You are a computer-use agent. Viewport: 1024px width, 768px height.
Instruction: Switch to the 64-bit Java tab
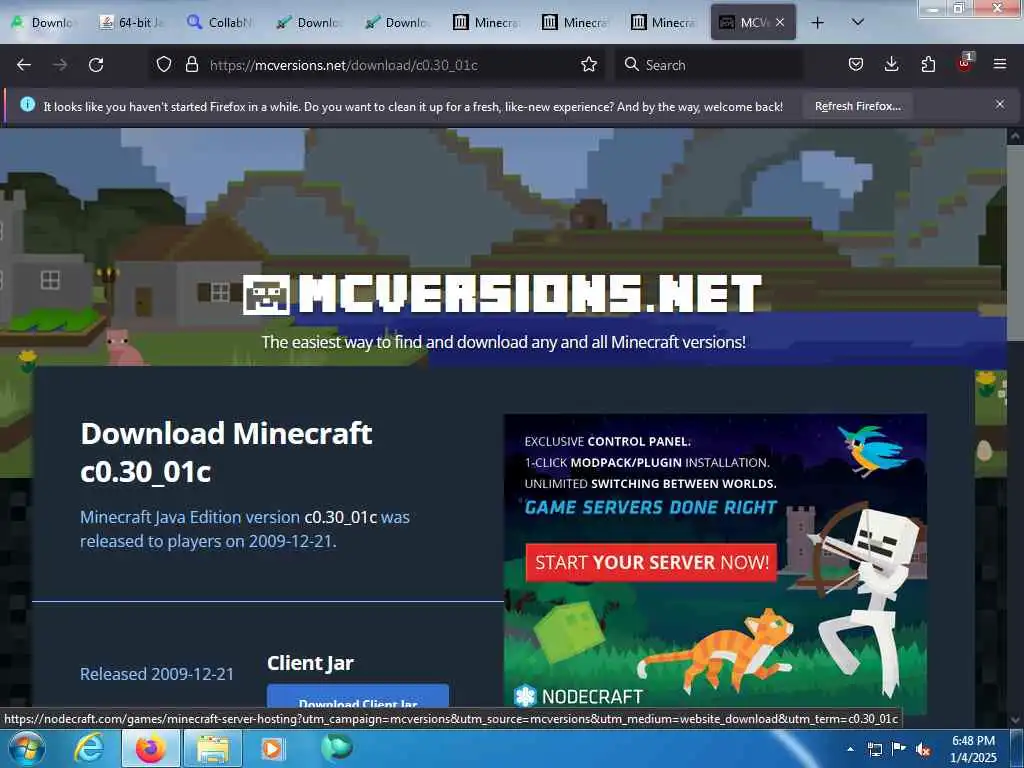(x=133, y=23)
